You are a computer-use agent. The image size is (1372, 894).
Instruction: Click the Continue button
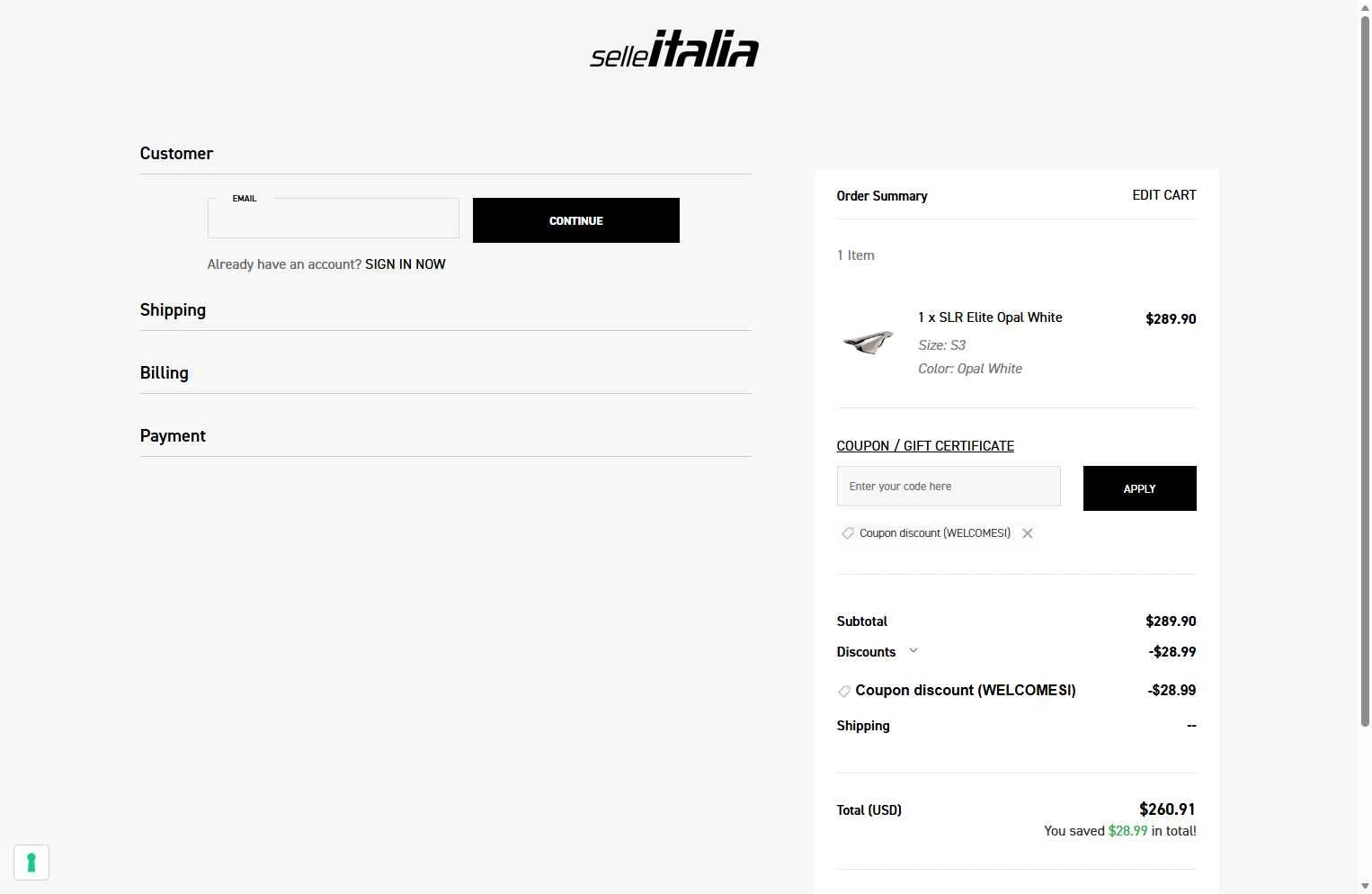tap(576, 220)
